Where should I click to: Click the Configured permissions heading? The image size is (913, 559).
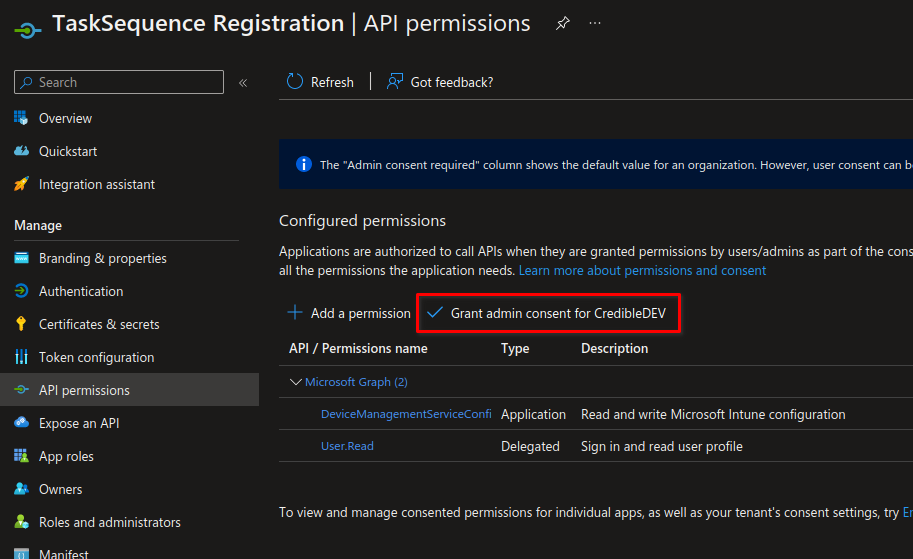tap(362, 221)
